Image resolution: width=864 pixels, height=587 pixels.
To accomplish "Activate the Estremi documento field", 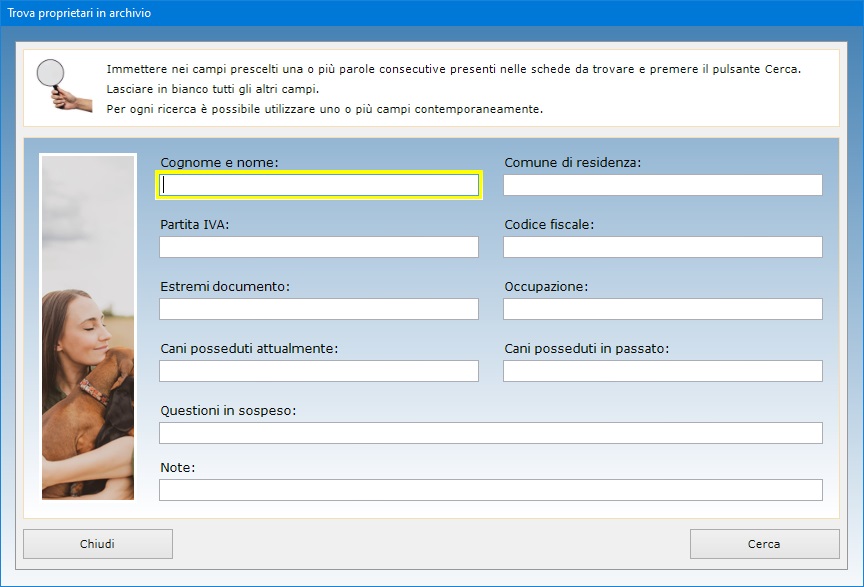I will click(x=319, y=309).
